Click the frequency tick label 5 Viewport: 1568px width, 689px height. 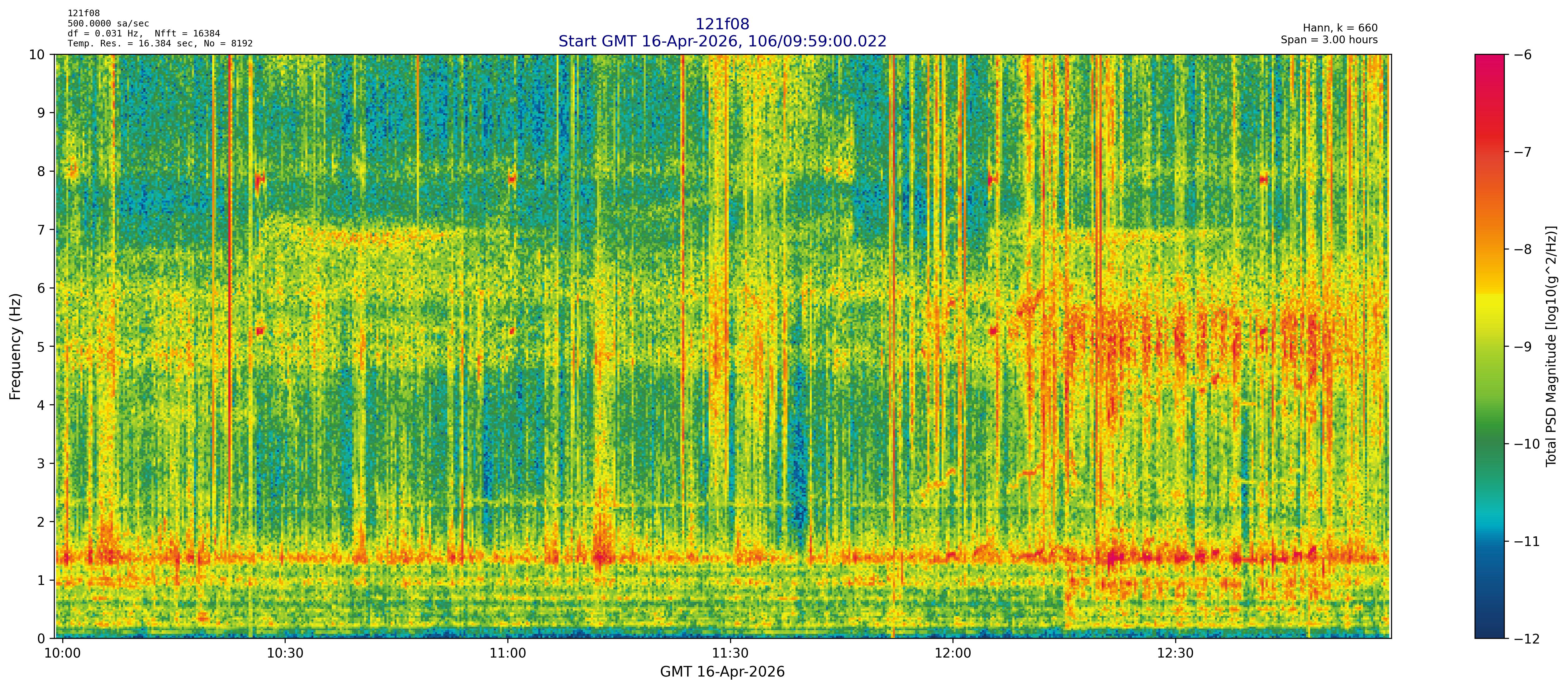click(x=41, y=347)
